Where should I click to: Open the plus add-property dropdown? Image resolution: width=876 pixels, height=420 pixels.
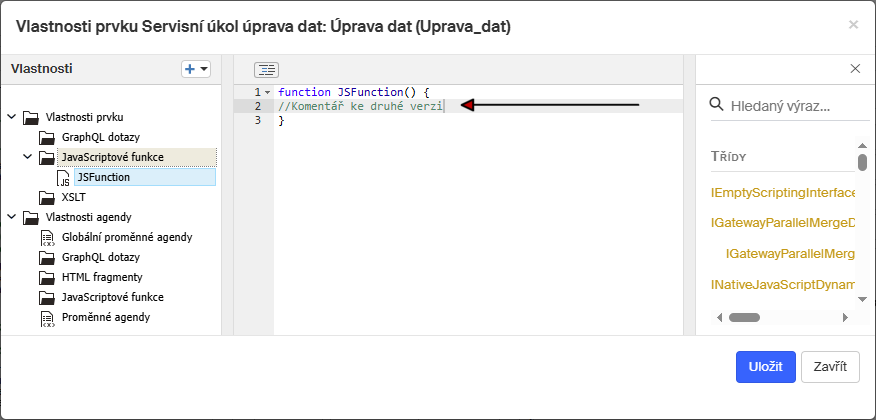196,69
